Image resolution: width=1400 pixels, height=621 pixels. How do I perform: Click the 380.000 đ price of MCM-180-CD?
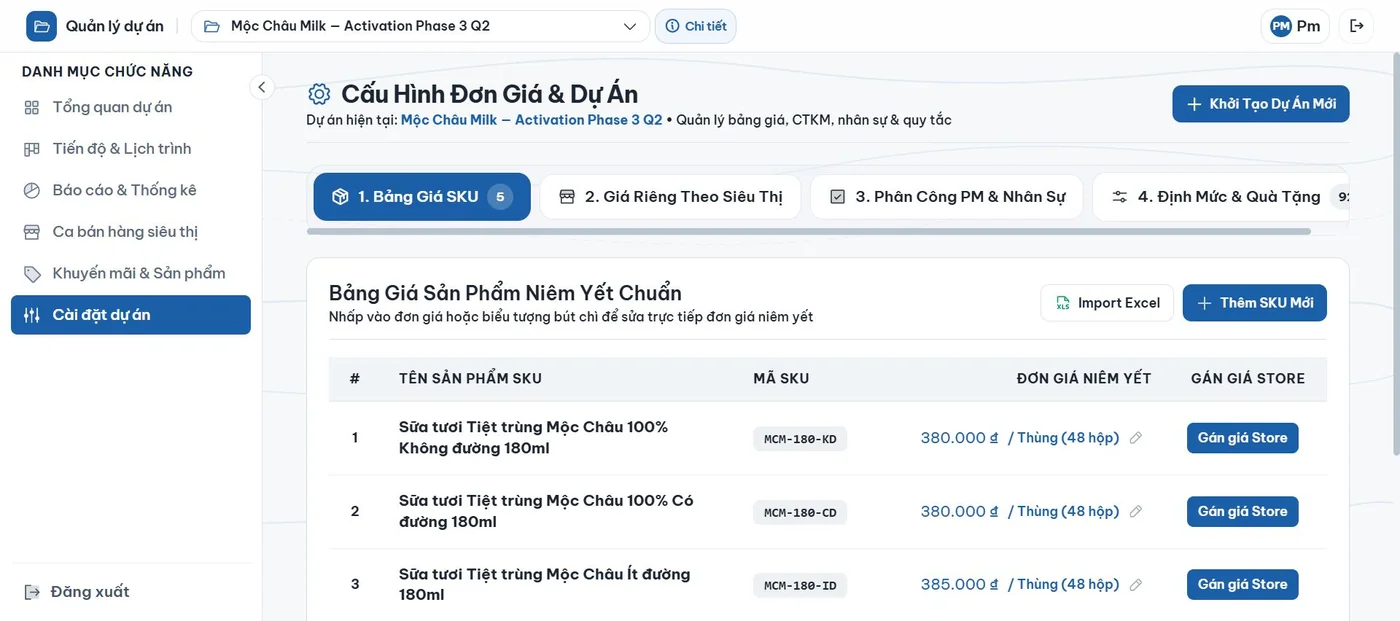coord(960,512)
